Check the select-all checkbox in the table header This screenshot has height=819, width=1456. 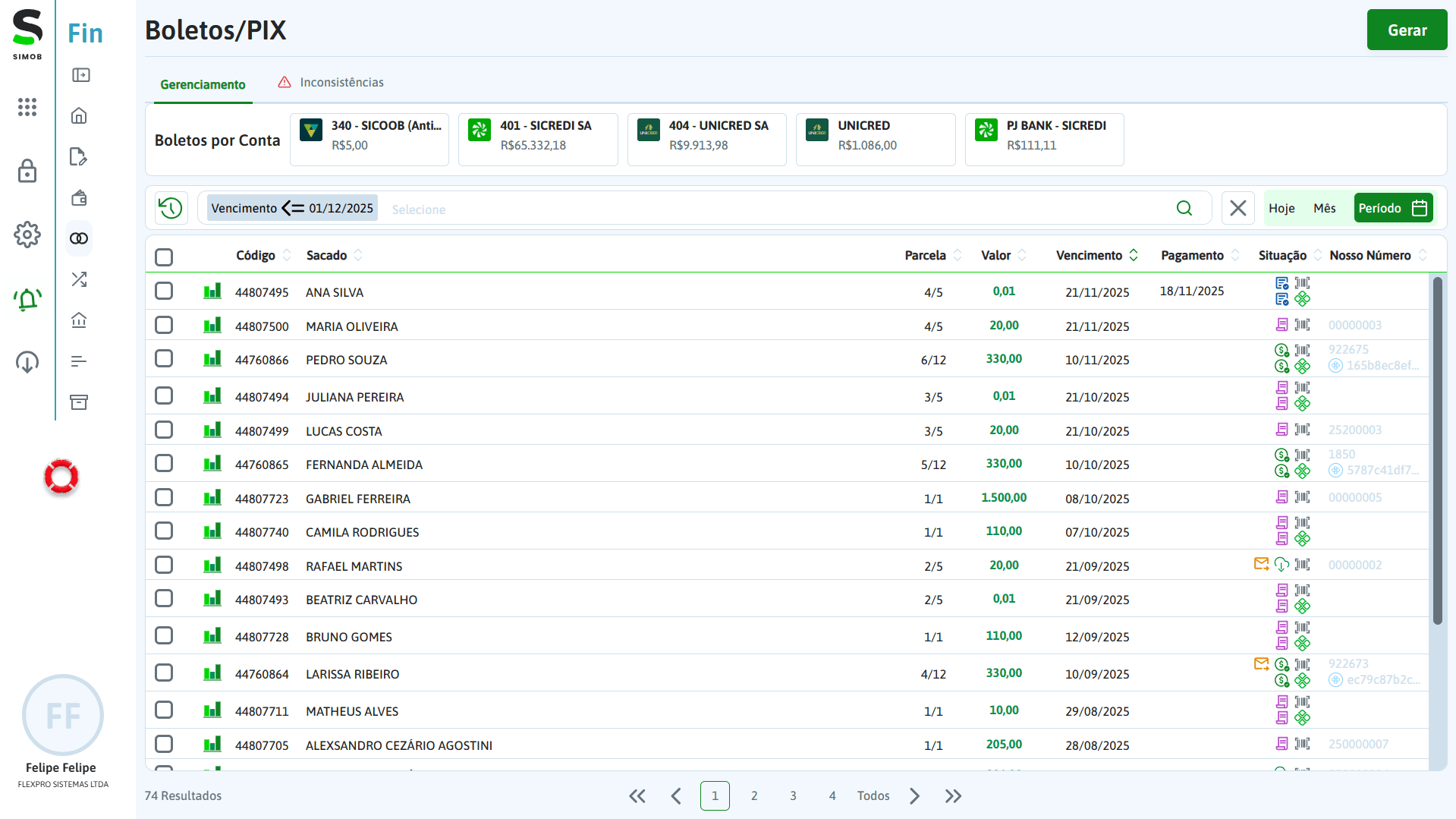[164, 257]
